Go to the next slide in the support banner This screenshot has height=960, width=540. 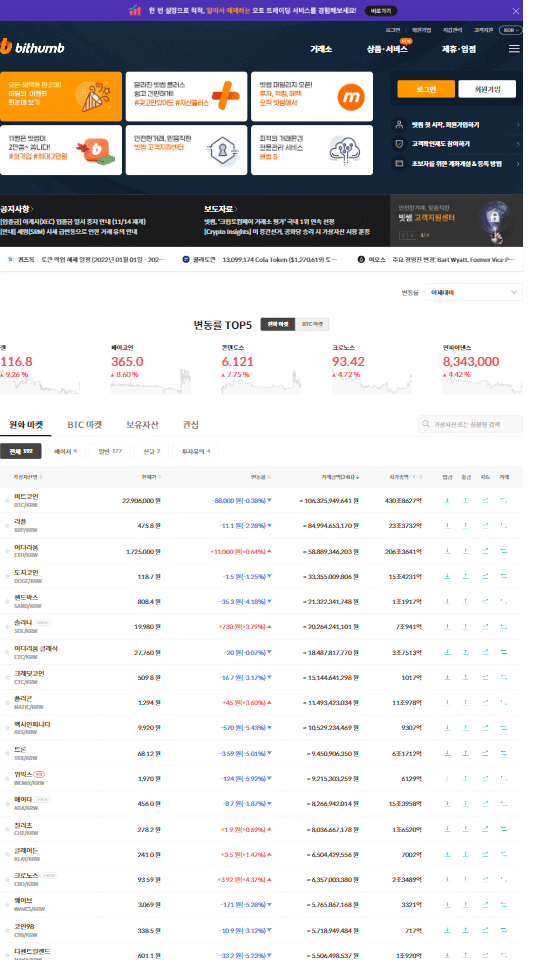(x=413, y=235)
